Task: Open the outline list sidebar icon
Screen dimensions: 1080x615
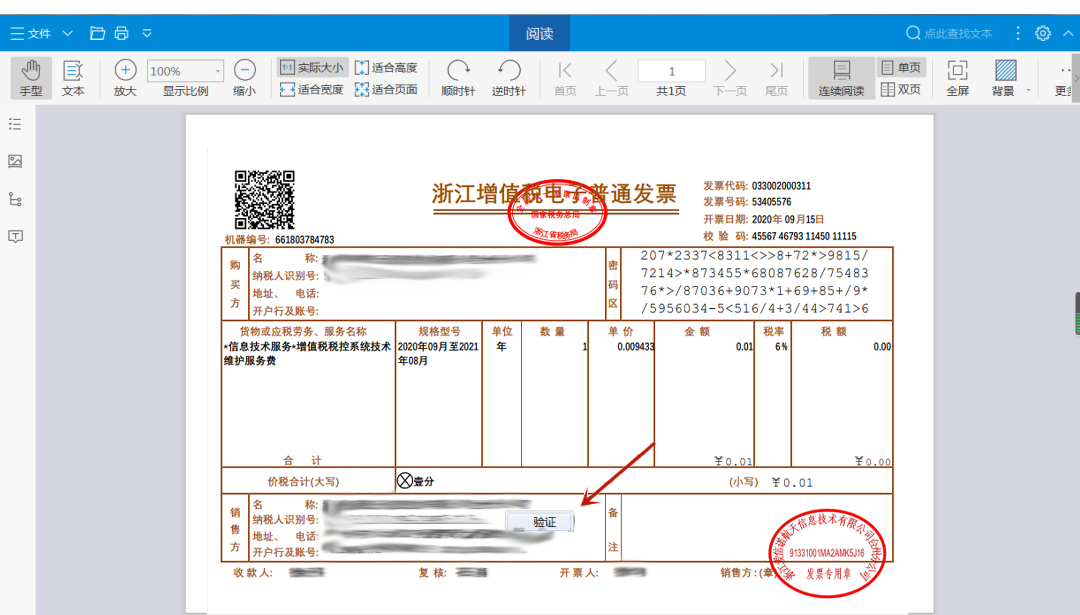Action: point(15,124)
